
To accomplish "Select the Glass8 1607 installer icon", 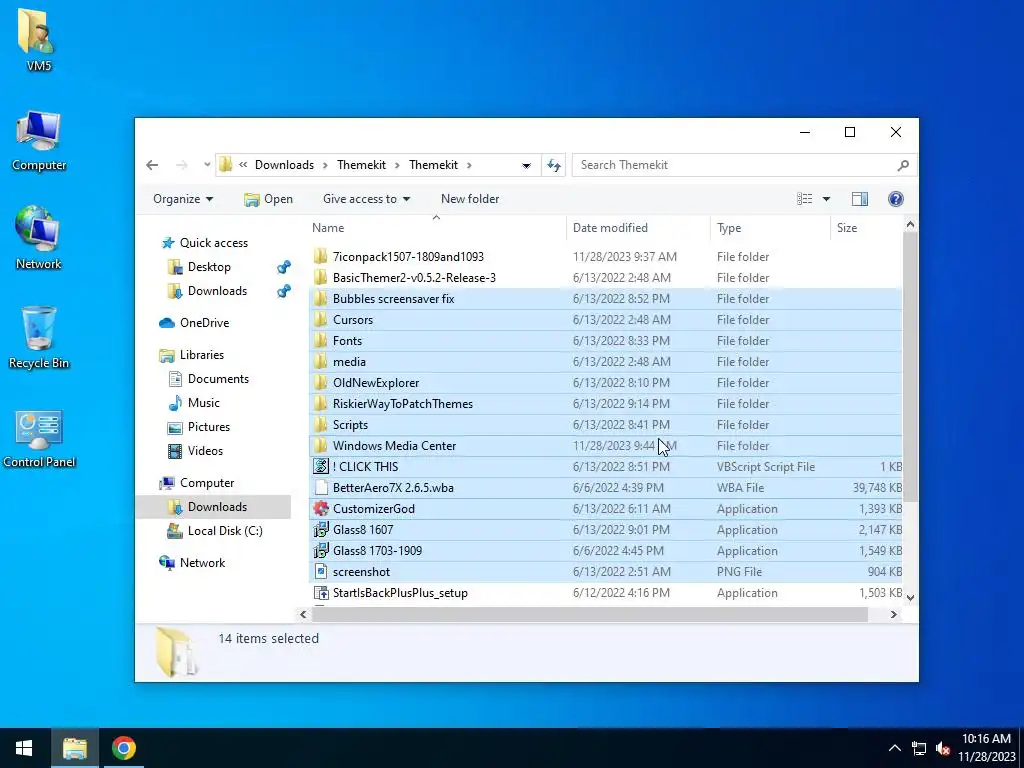I will click(321, 530).
